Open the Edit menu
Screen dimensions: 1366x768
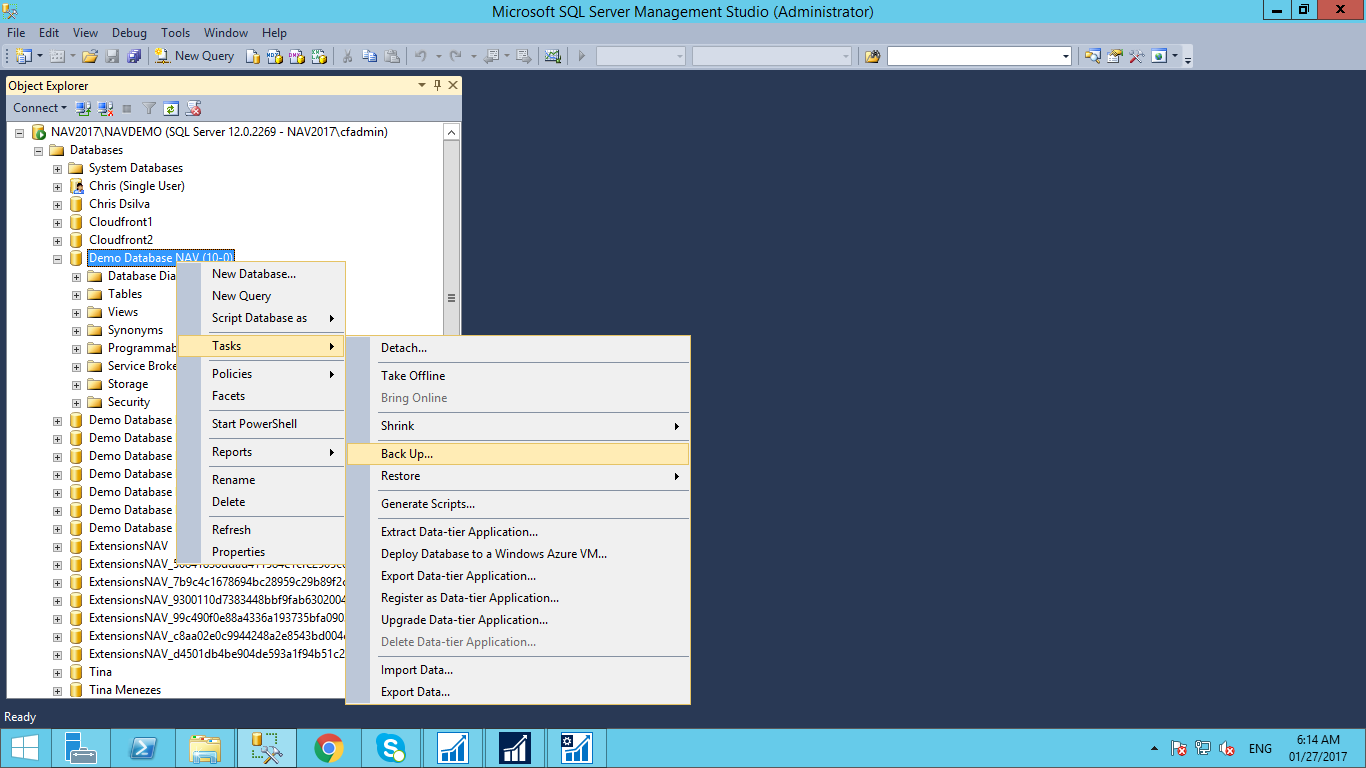point(49,33)
